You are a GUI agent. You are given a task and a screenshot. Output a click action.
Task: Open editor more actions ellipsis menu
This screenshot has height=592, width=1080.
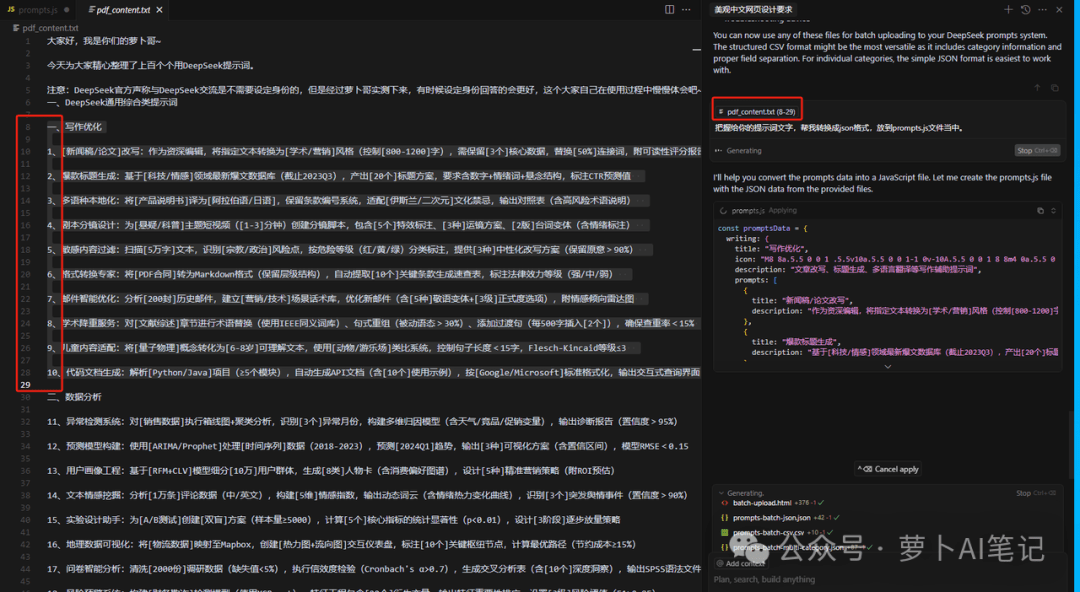click(x=686, y=10)
